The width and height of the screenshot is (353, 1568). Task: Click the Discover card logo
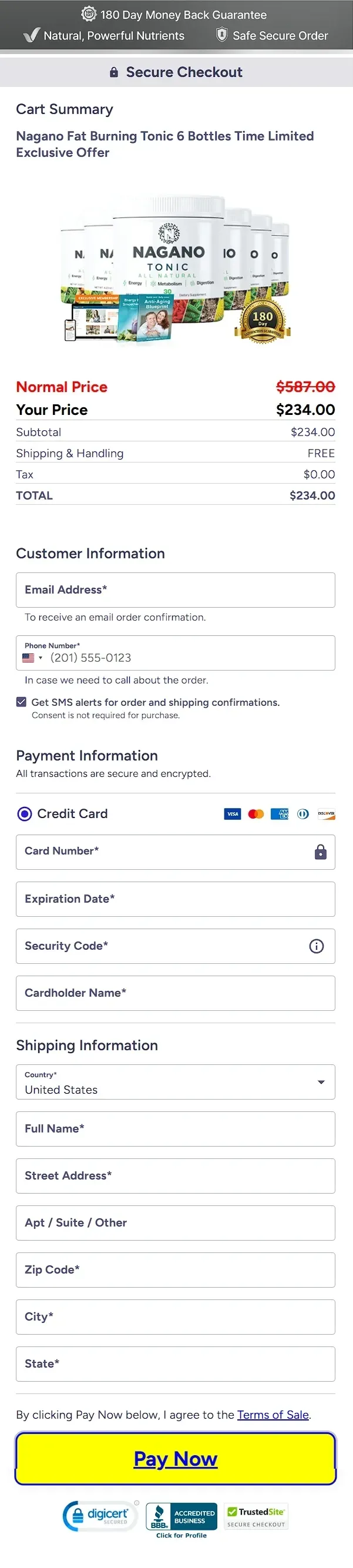click(326, 814)
